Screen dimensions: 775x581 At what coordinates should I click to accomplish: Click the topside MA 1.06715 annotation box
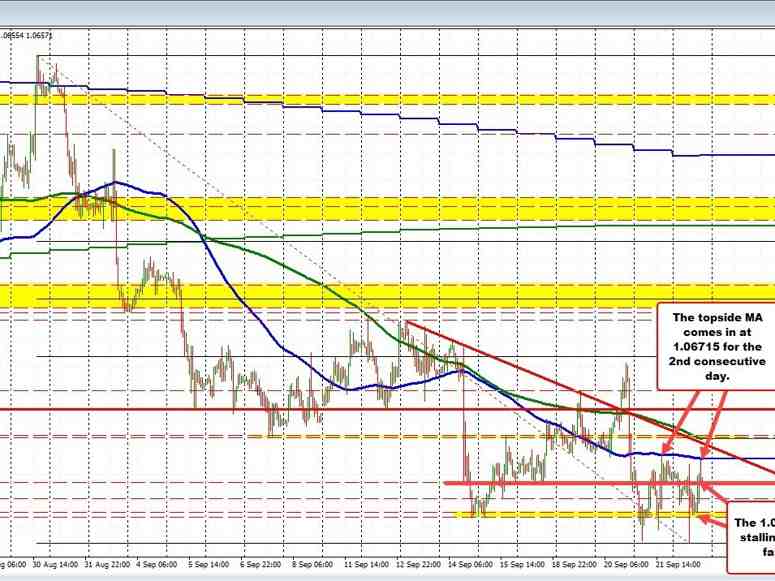(x=717, y=347)
